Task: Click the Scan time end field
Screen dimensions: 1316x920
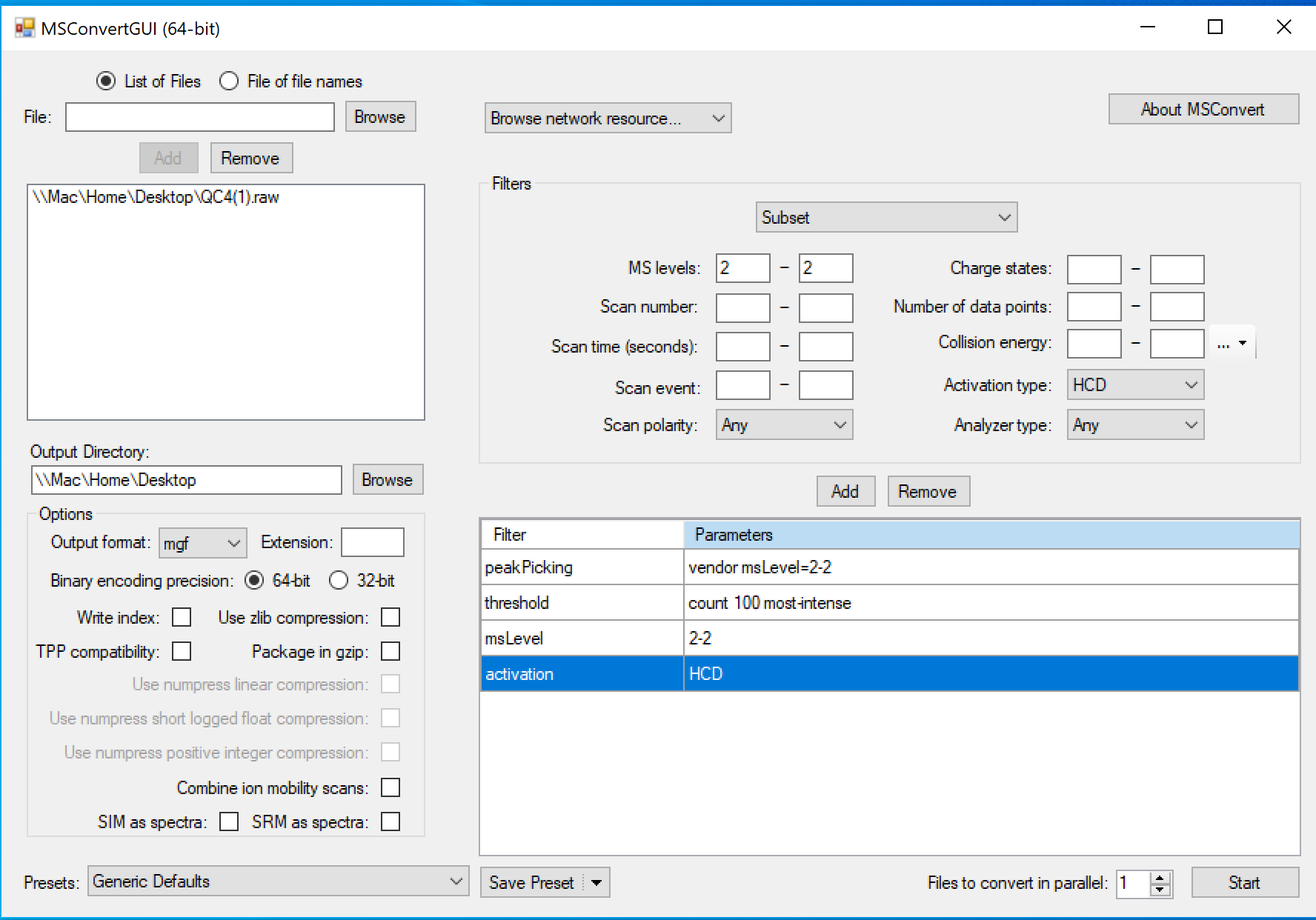Action: 826,347
